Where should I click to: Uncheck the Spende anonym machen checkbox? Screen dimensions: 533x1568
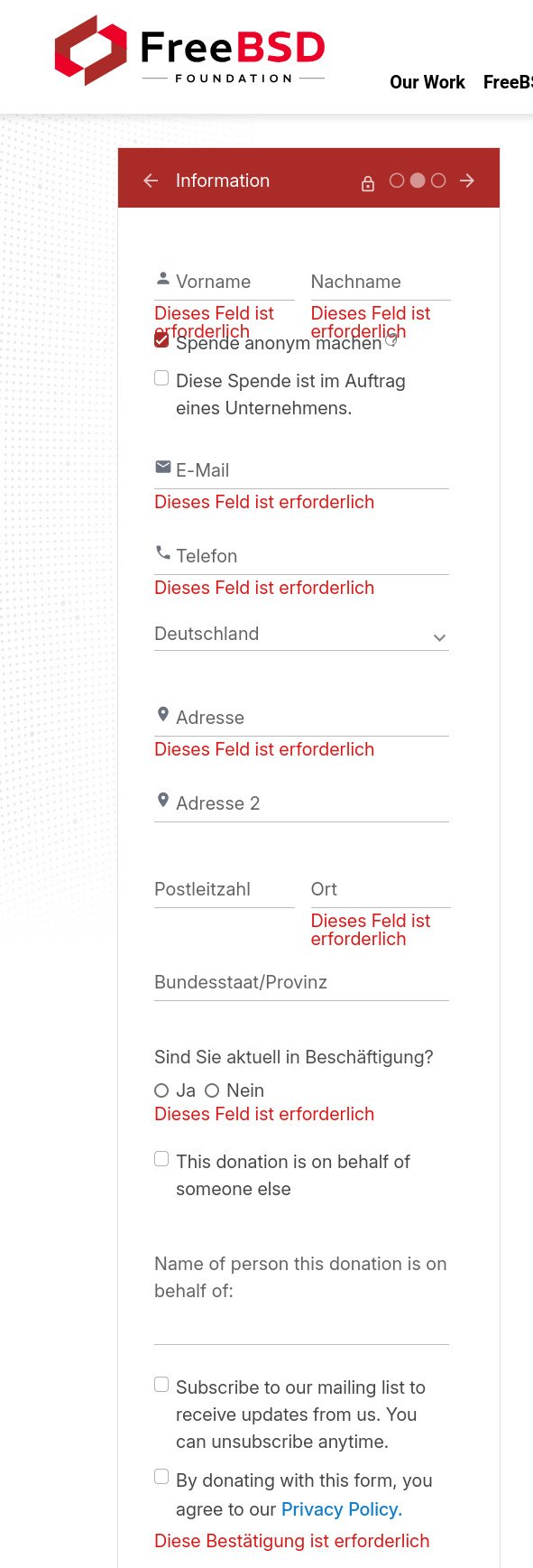click(x=161, y=341)
